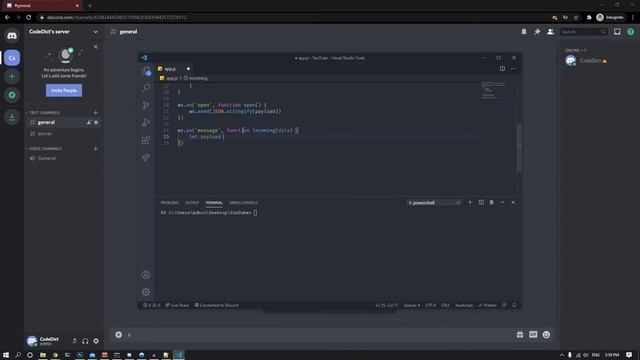Click the split editor icon in VS Code
640x360 pixels.
[502, 69]
